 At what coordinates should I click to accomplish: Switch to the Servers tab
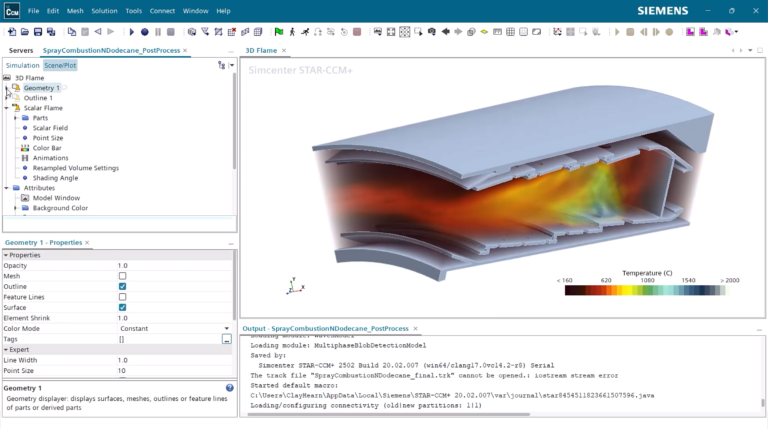21,50
